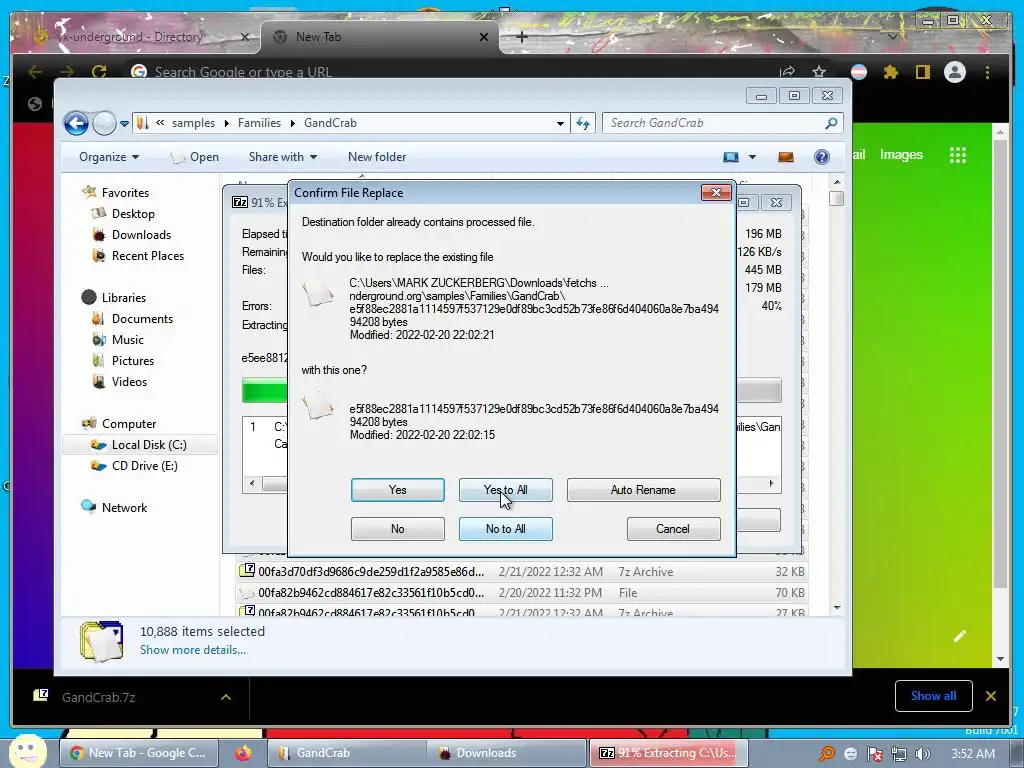Expand address bar history dropdown

pos(560,123)
